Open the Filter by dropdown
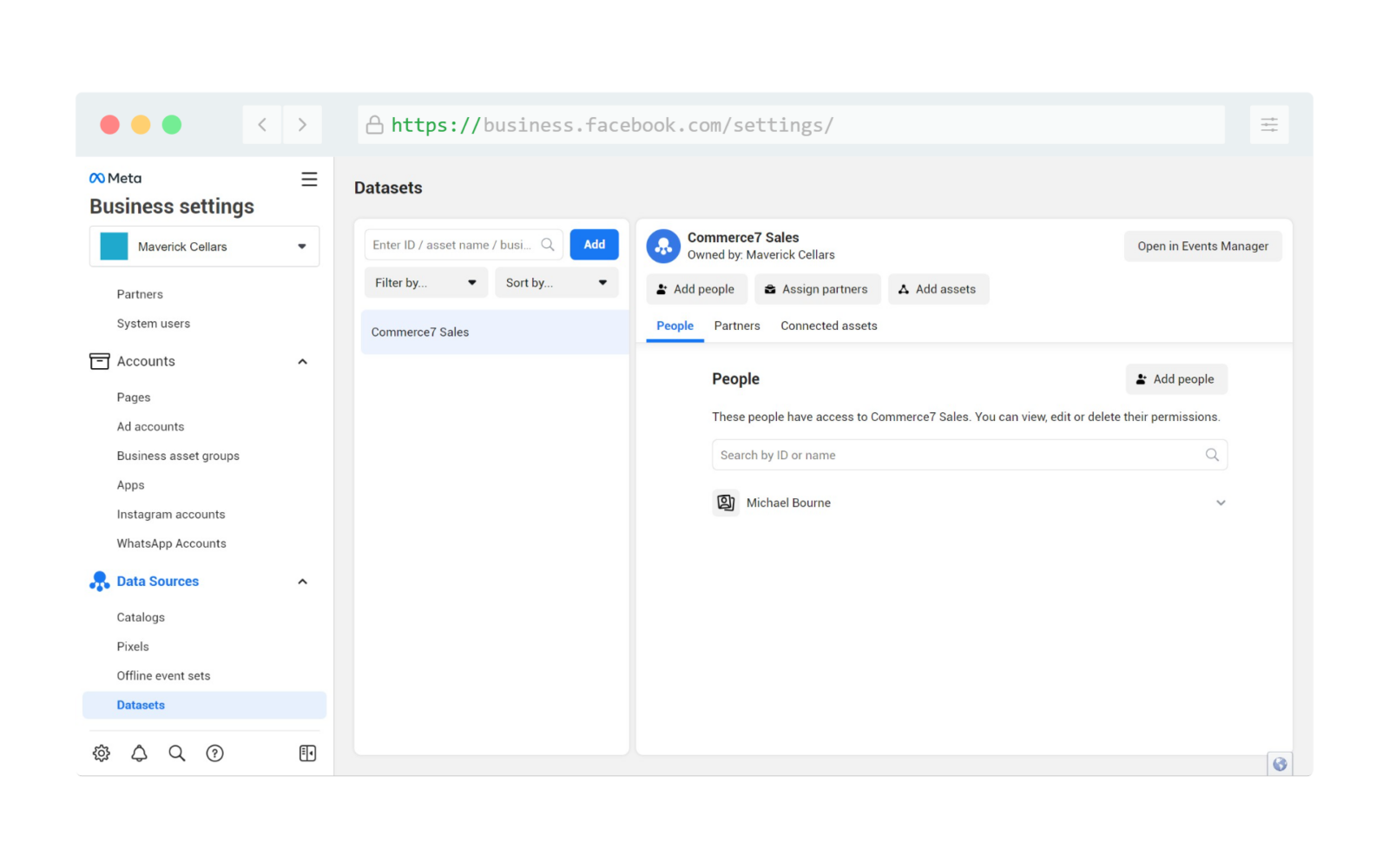 click(425, 283)
